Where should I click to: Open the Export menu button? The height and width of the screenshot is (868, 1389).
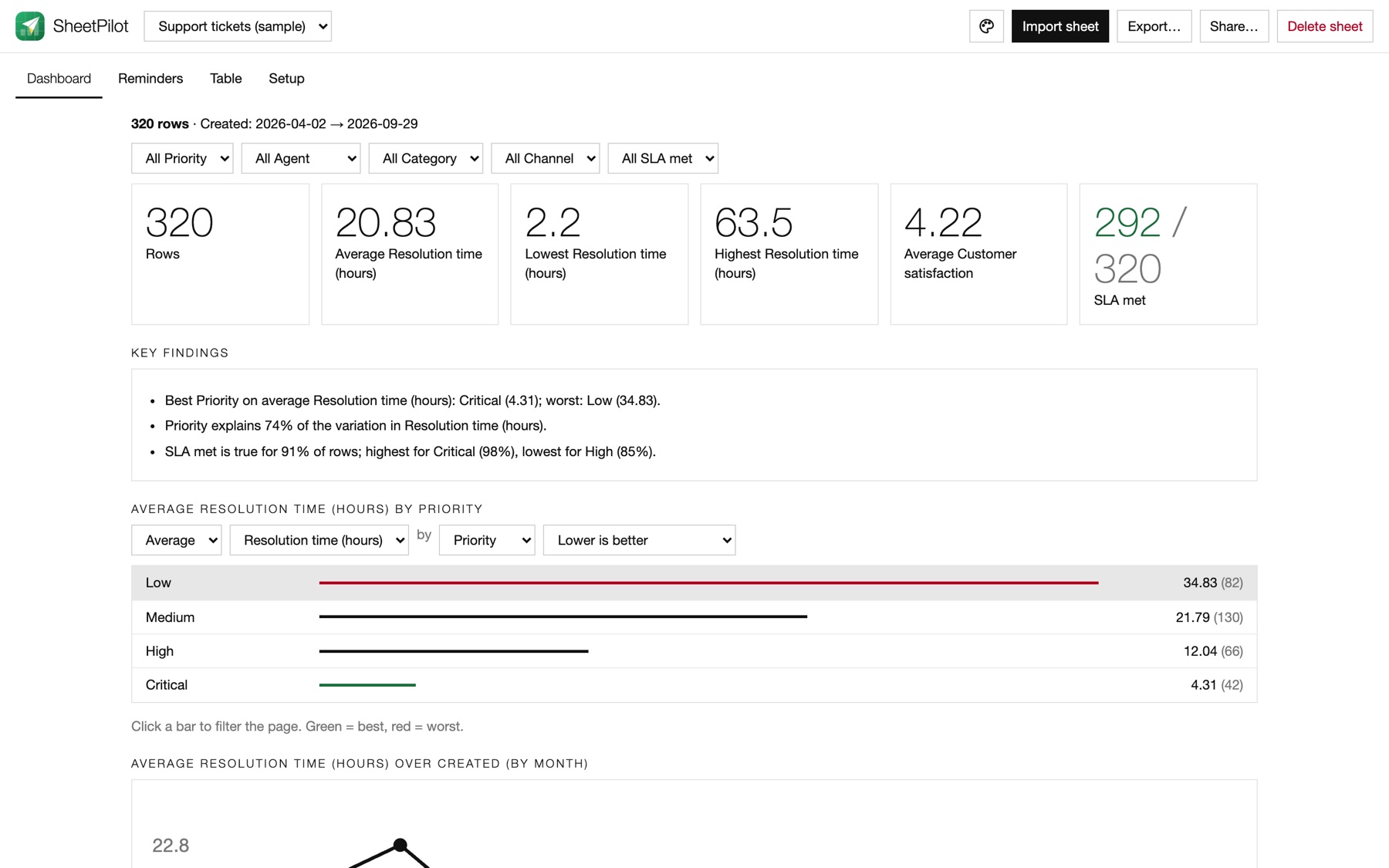pos(1154,26)
